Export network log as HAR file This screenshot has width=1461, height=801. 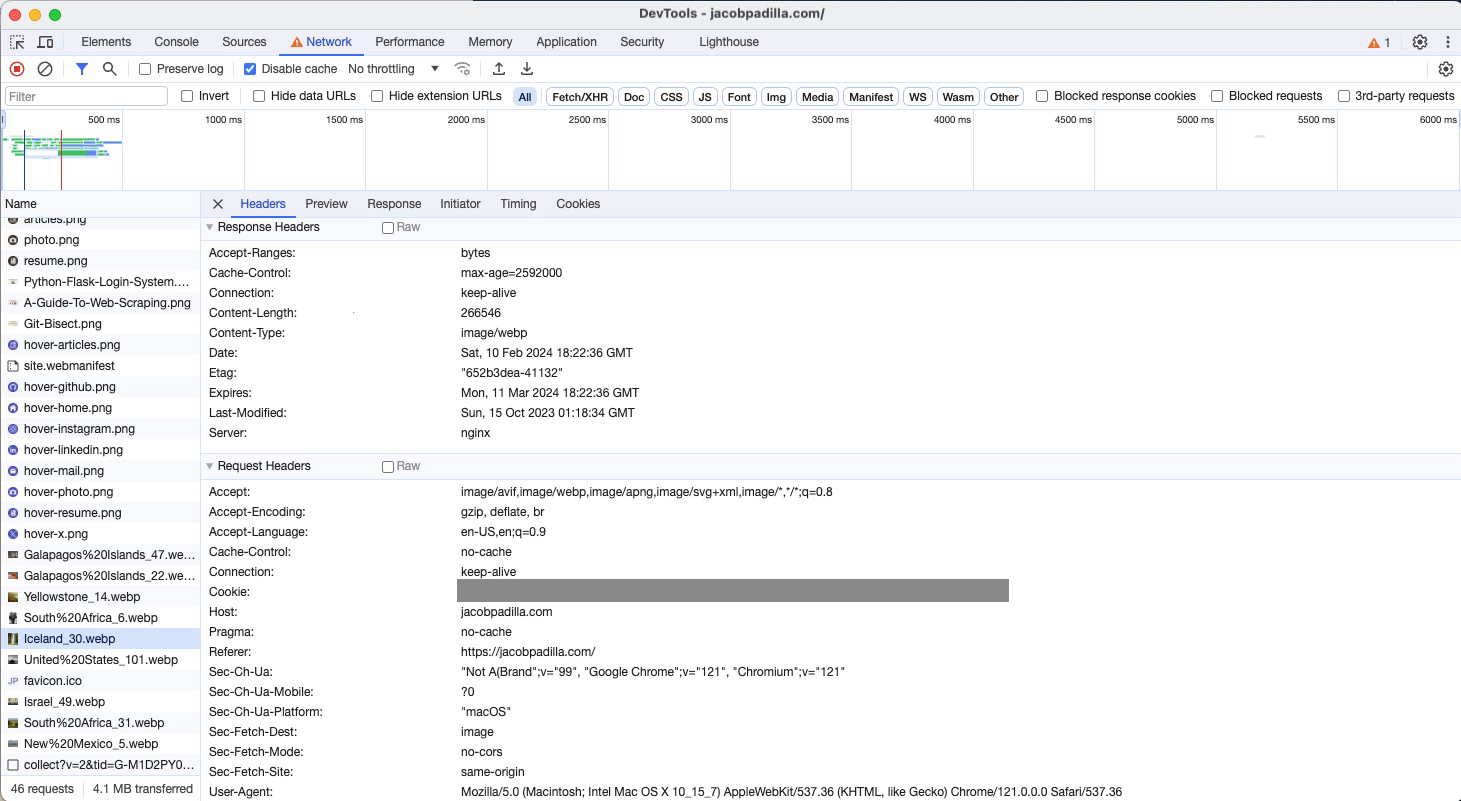[x=526, y=69]
